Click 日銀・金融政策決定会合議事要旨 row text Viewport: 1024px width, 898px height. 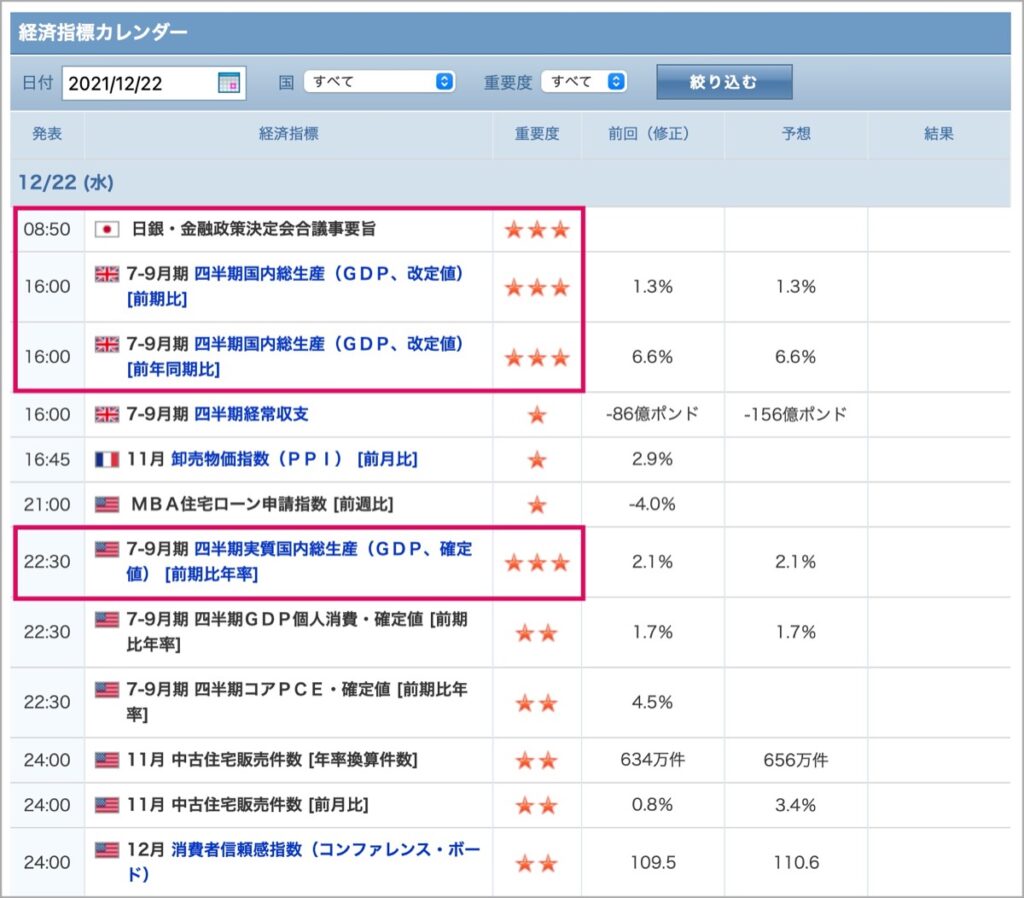[253, 229]
